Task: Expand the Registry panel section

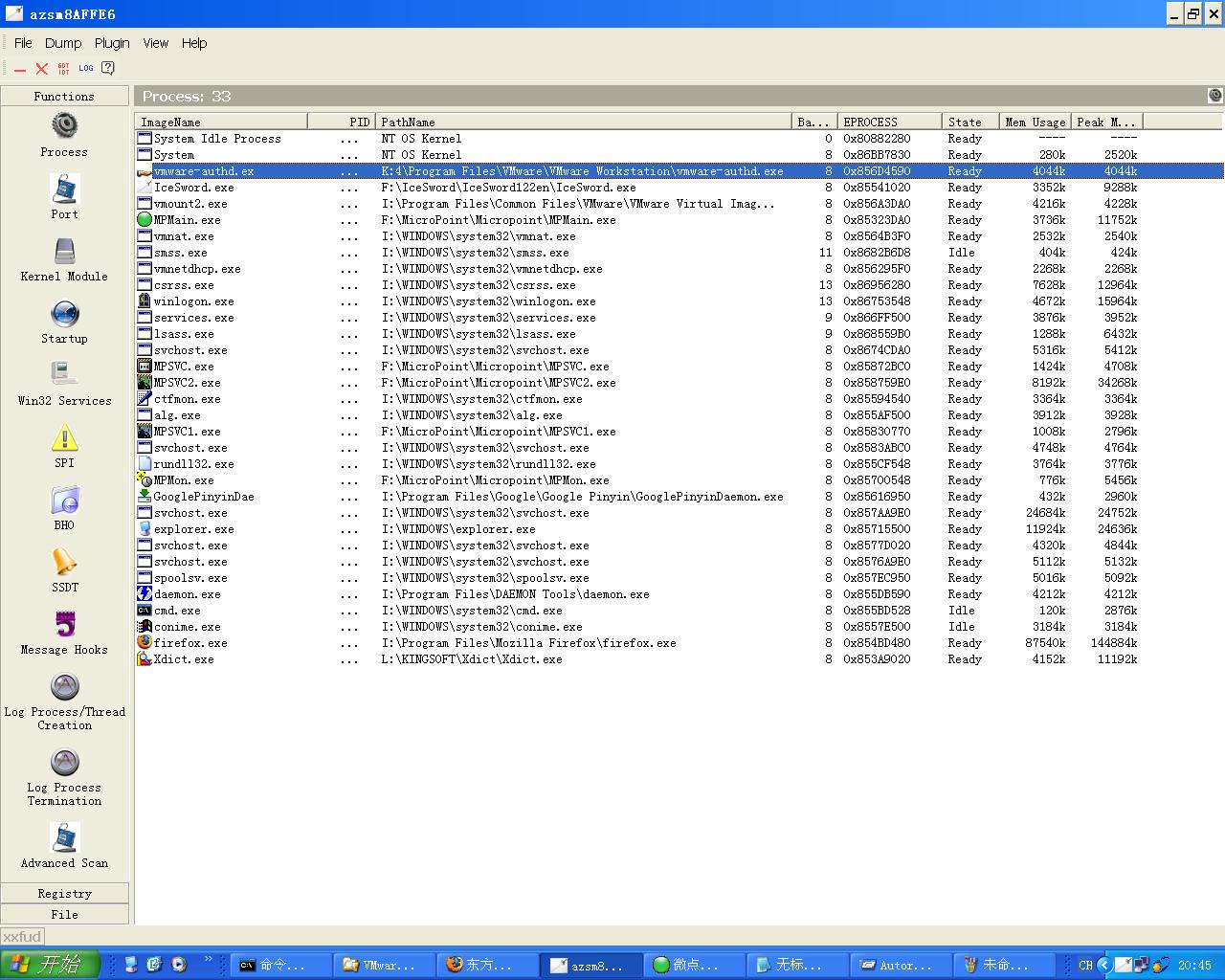Action: pyautogui.click(x=64, y=893)
